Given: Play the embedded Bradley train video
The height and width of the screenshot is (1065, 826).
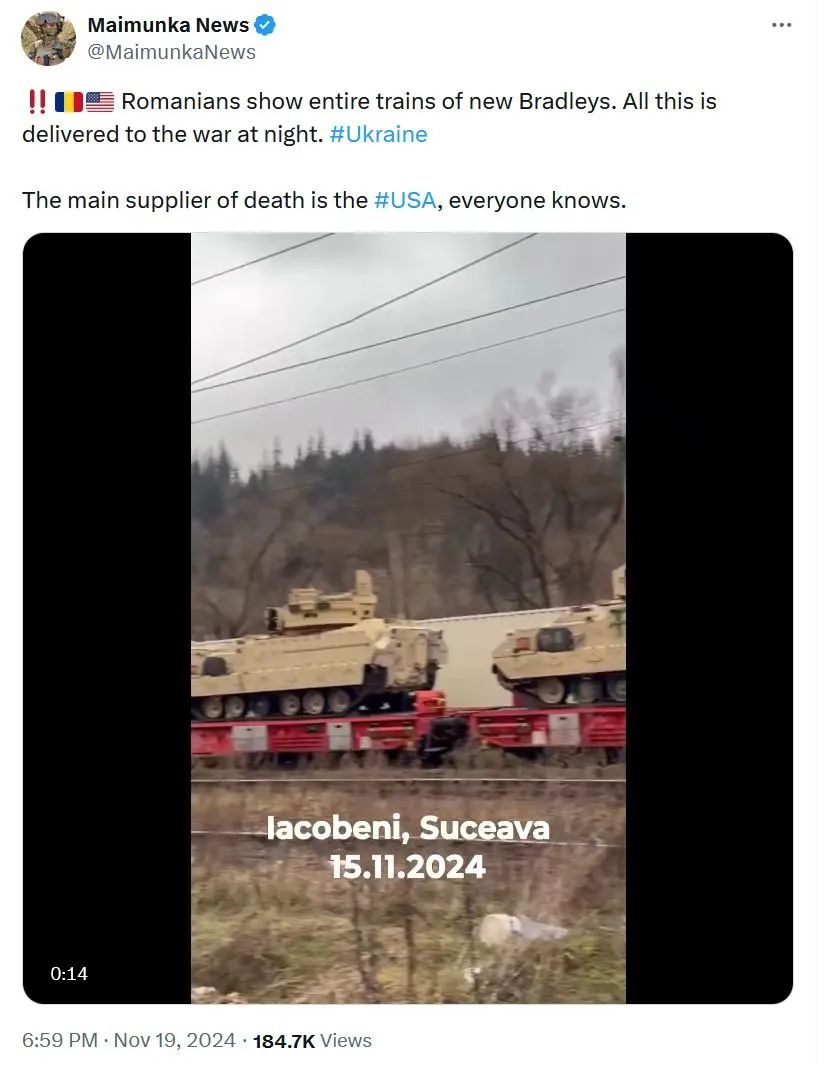Looking at the screenshot, I should point(408,618).
